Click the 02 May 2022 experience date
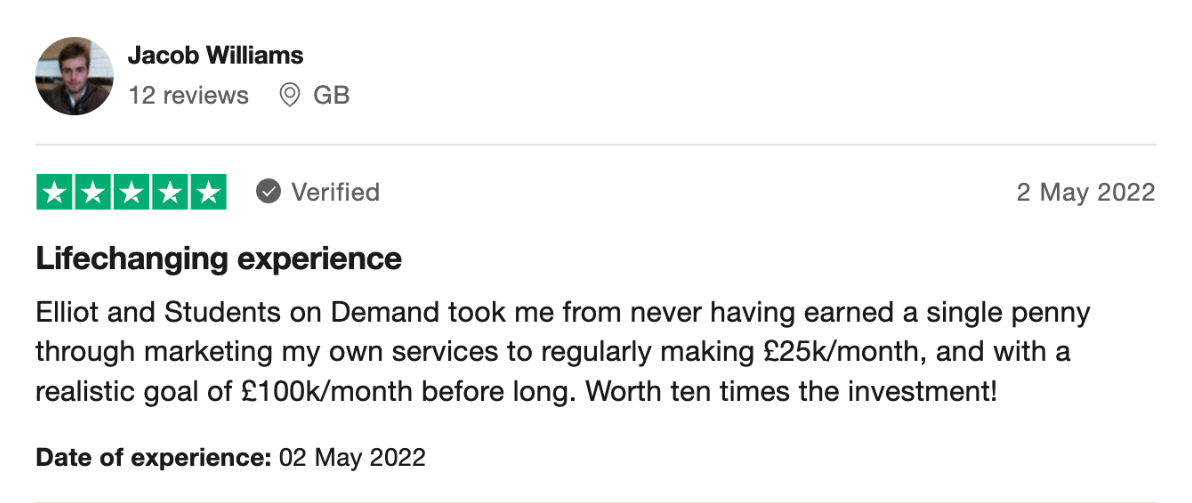 (x=352, y=458)
